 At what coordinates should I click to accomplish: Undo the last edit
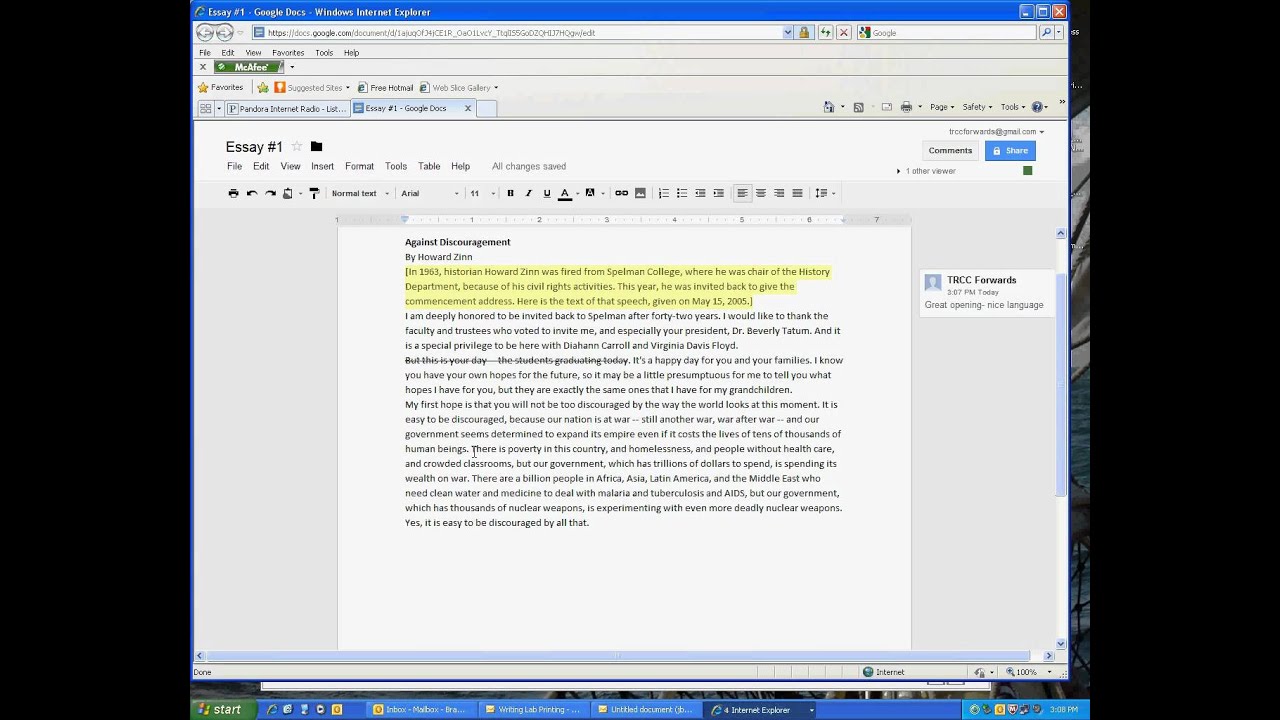coord(252,193)
